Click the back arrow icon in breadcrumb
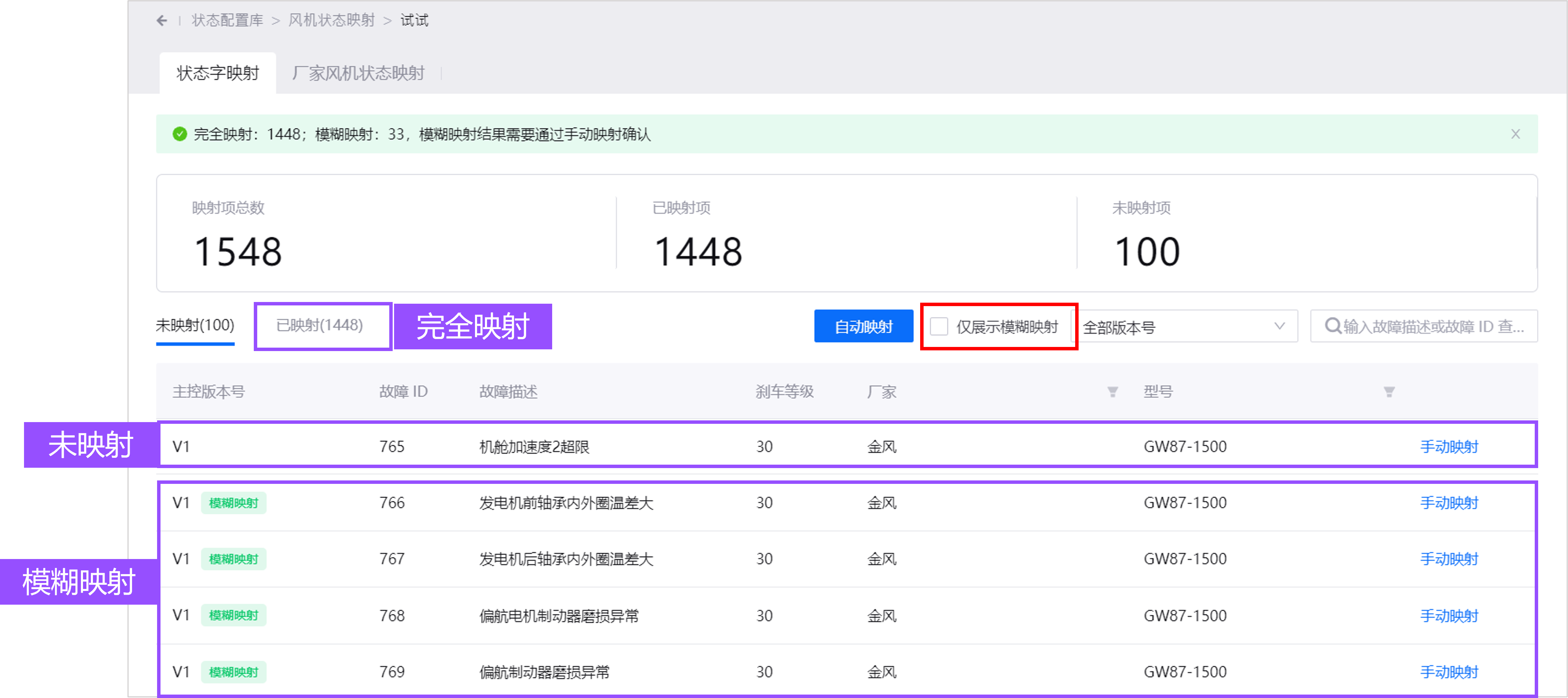 [161, 21]
